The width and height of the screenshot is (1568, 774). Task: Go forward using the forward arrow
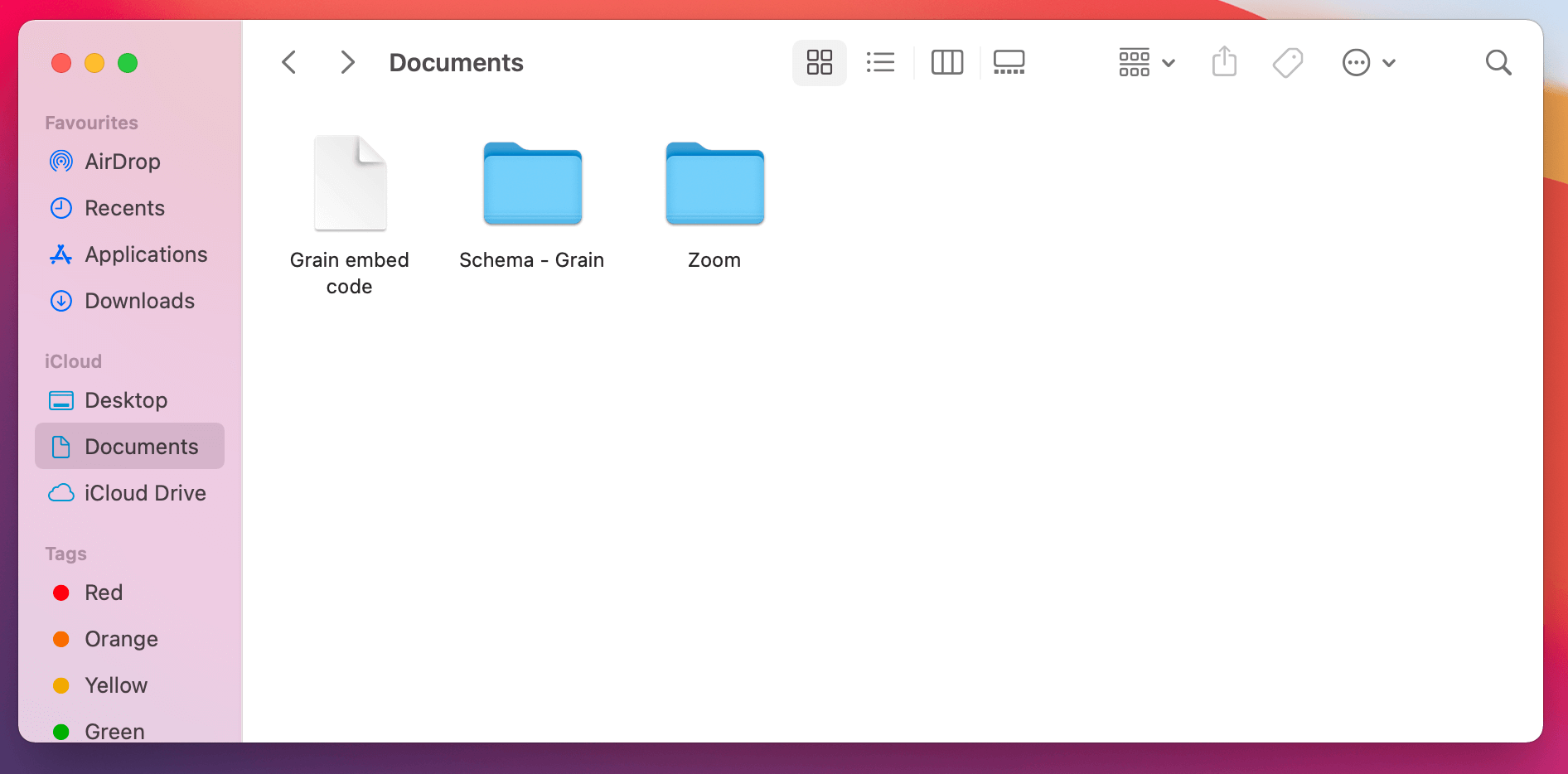[x=347, y=62]
